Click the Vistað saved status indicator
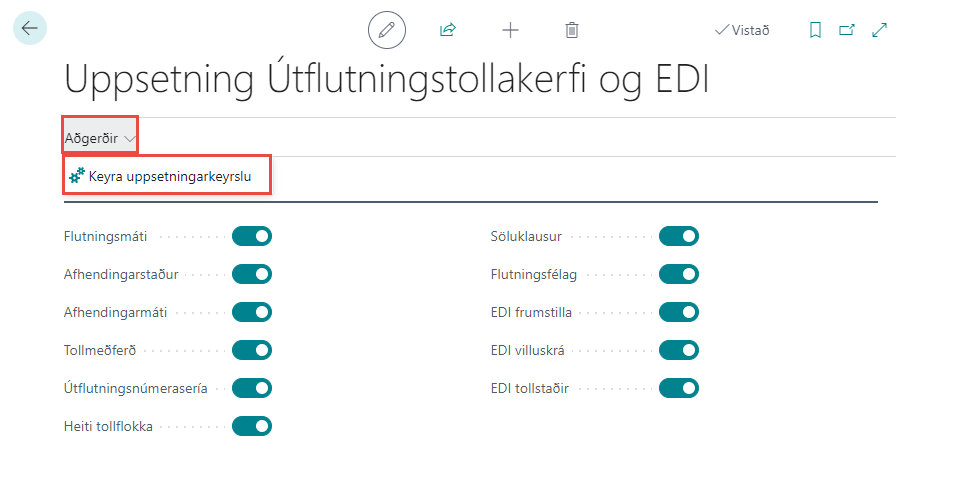The width and height of the screenshot is (957, 477). pos(742,30)
